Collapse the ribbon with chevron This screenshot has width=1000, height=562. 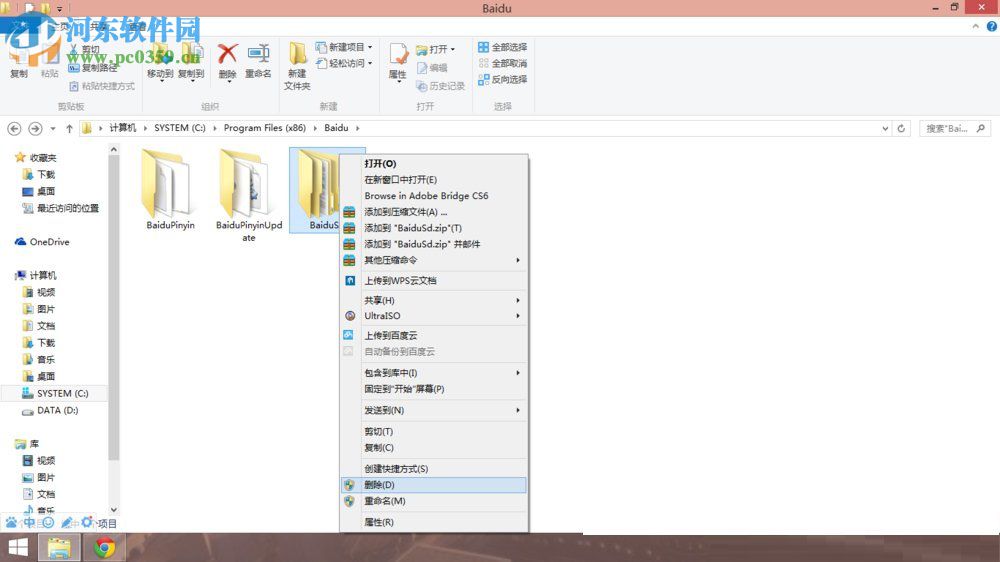click(x=975, y=26)
